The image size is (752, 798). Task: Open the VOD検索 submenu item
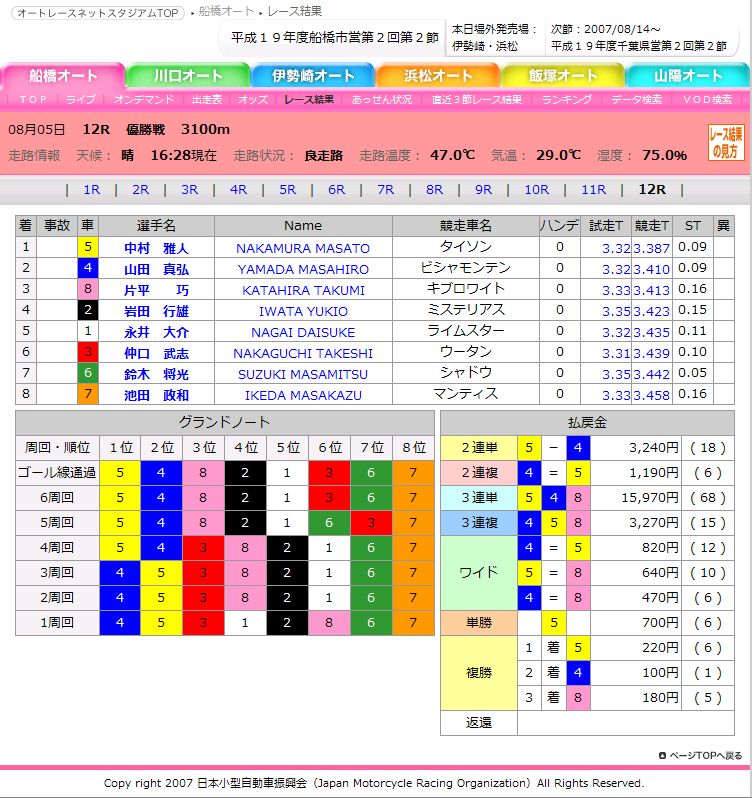[707, 99]
